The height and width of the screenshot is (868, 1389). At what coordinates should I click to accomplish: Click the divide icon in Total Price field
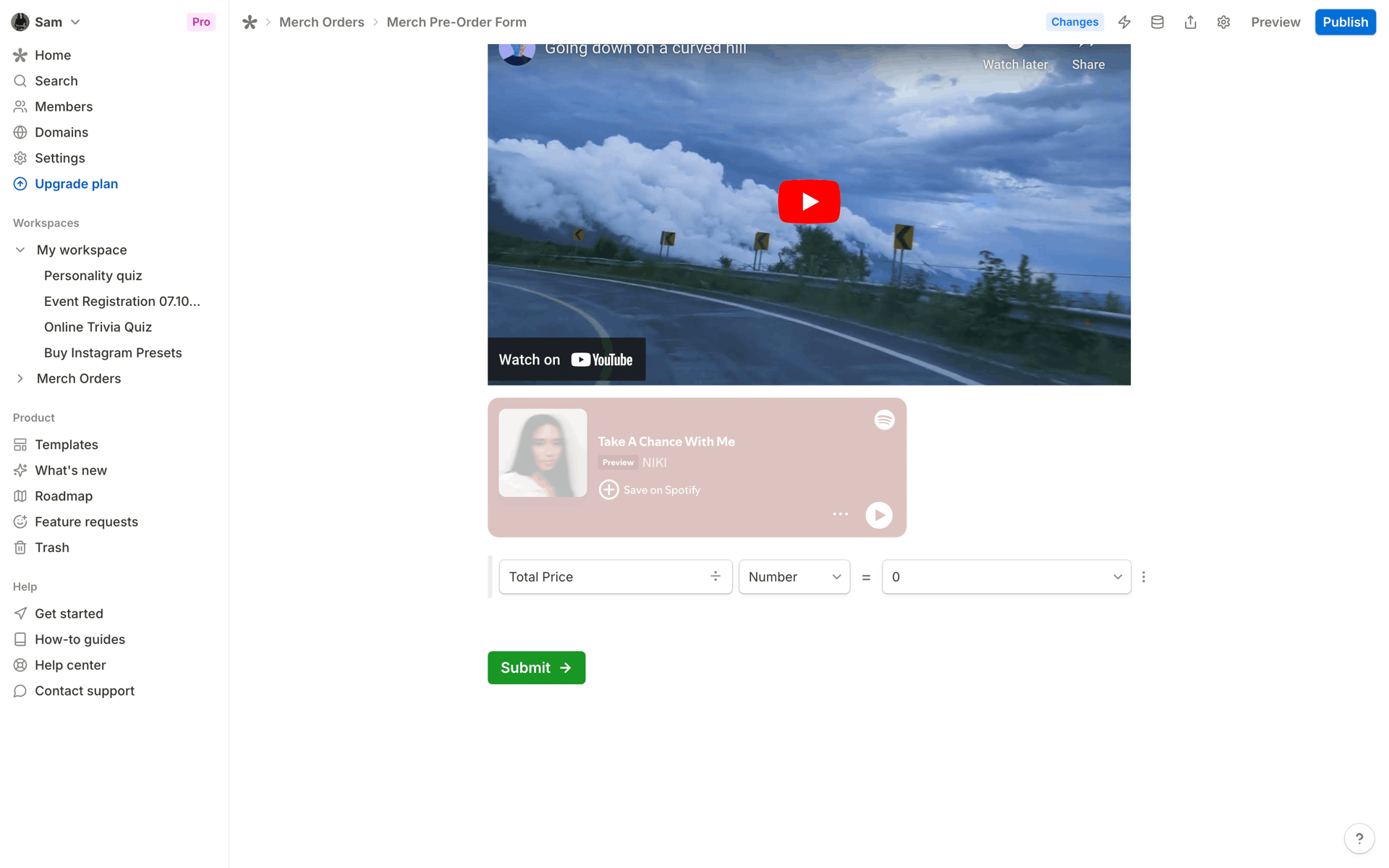[715, 576]
